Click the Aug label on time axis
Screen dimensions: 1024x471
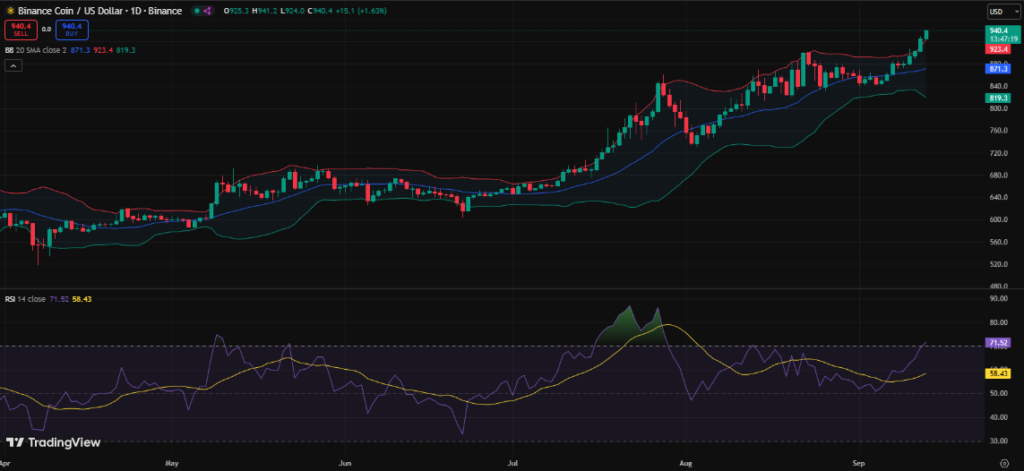click(684, 463)
